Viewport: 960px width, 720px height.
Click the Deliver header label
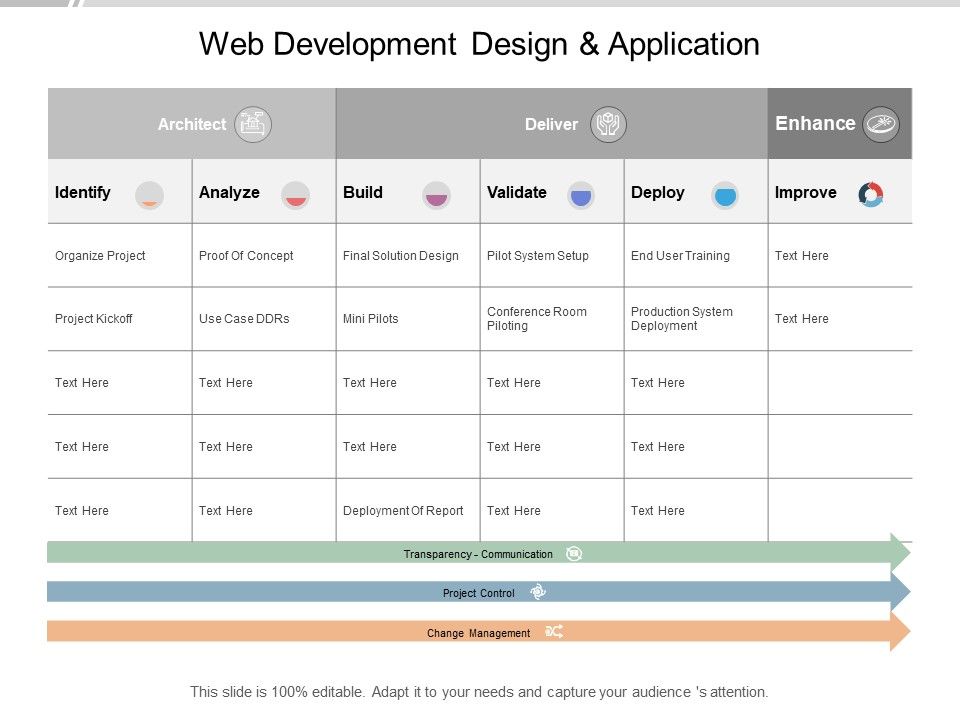[551, 124]
